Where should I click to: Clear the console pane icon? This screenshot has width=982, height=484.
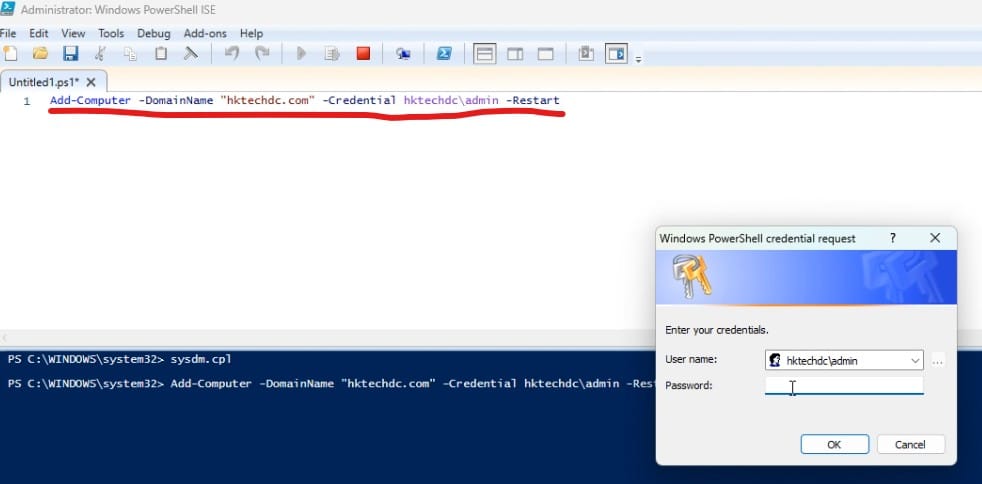(190, 53)
